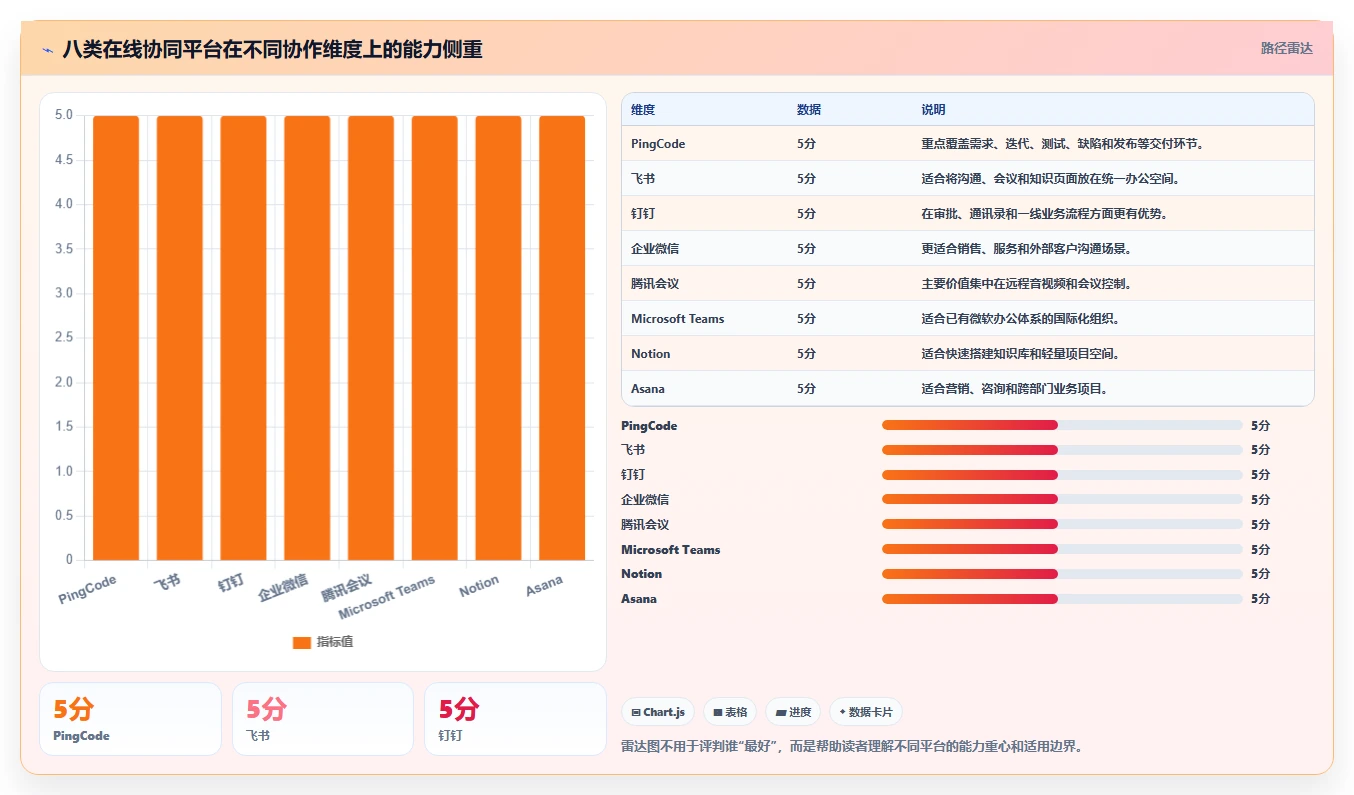
Task: Click the Notion bar in the chart
Action: [498, 338]
